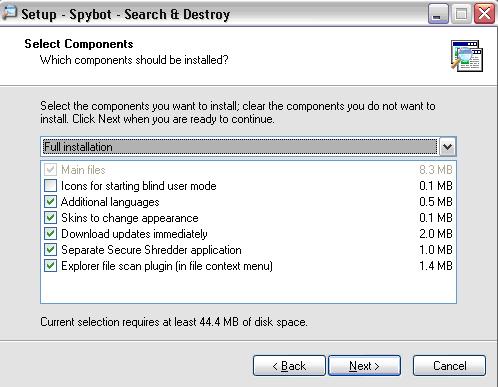Minimize the setup window

coord(438,14)
